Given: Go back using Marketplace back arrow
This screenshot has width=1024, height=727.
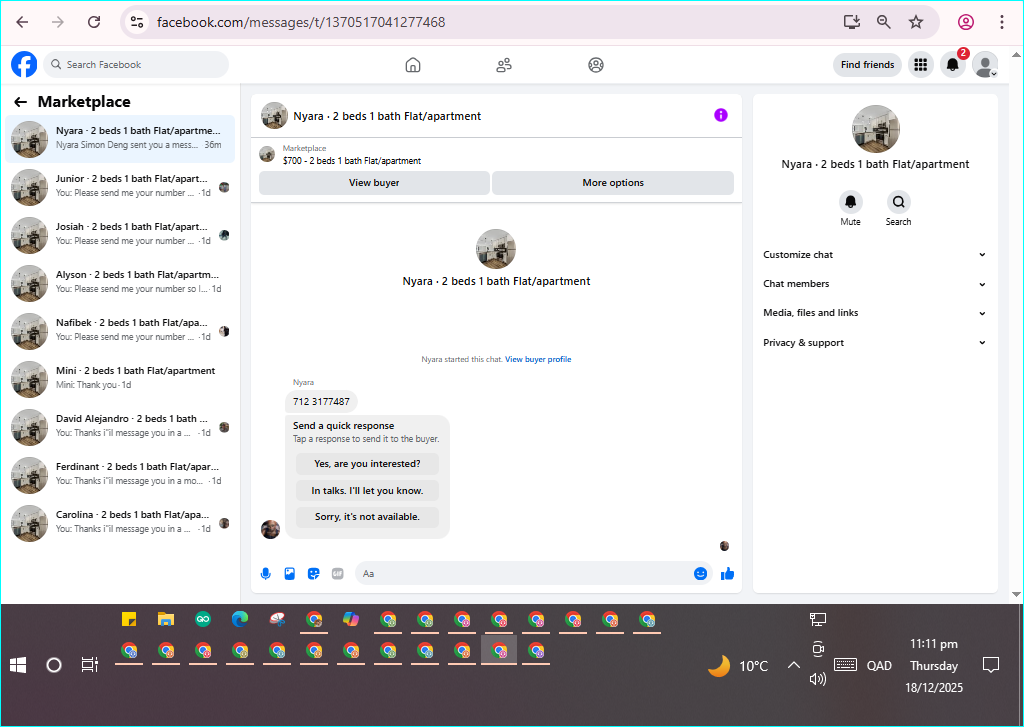Looking at the screenshot, I should [20, 102].
